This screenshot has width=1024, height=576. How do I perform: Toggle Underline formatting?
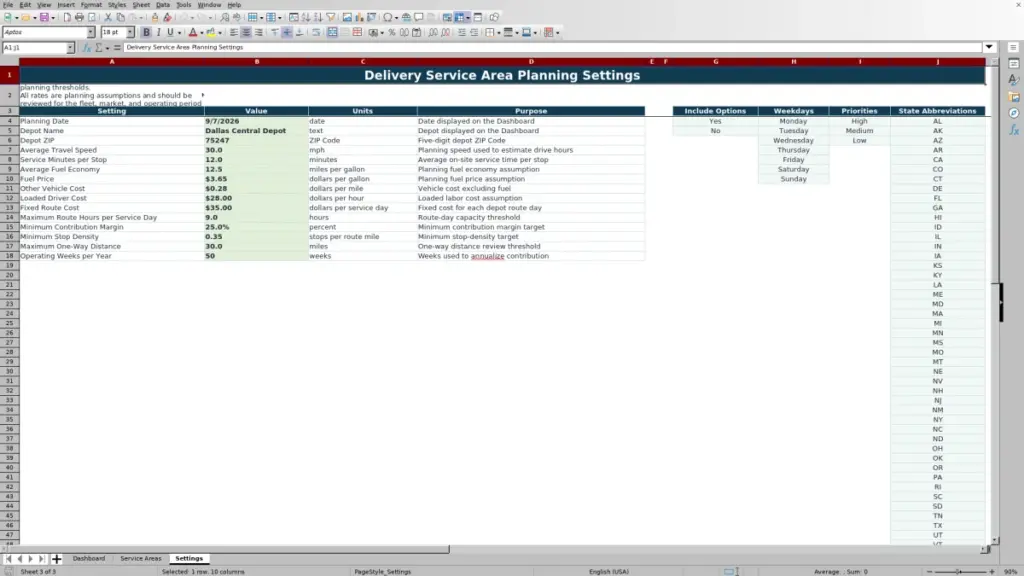(170, 32)
